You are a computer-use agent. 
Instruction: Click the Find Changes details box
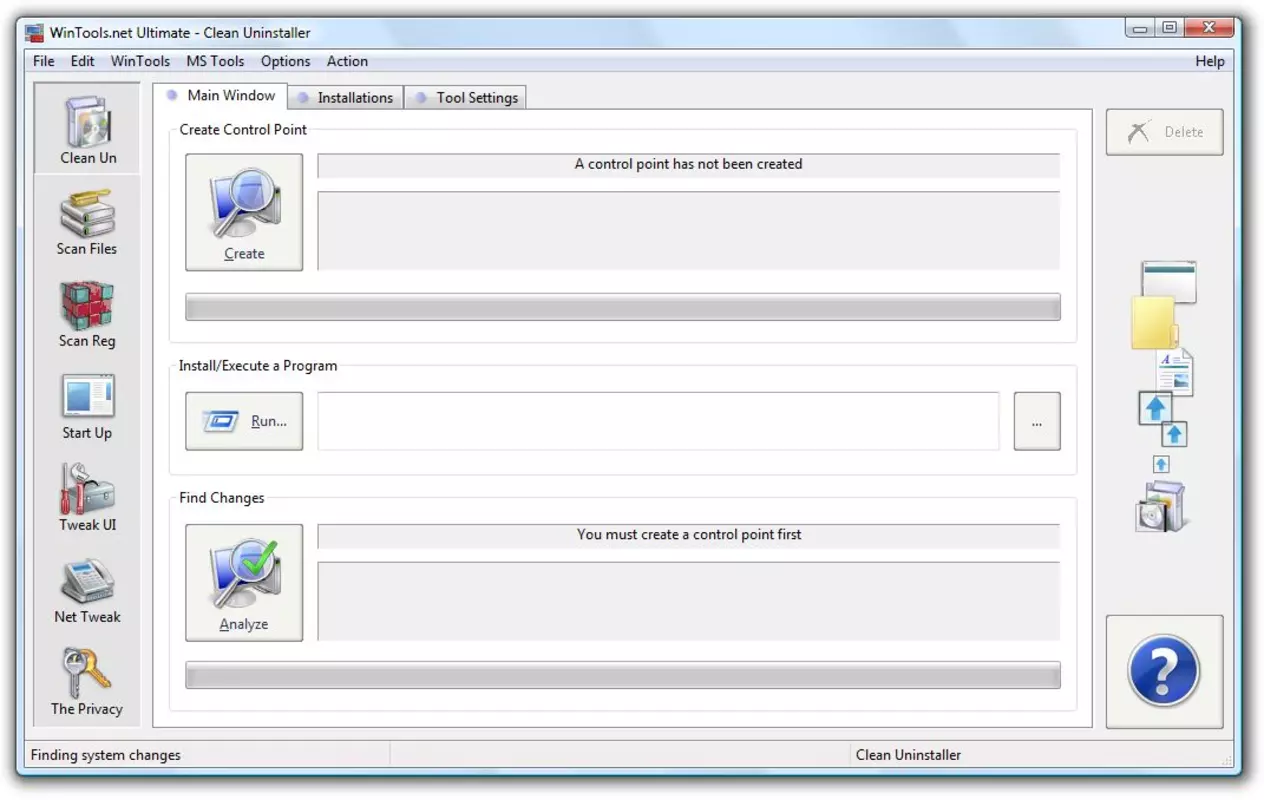click(x=688, y=601)
